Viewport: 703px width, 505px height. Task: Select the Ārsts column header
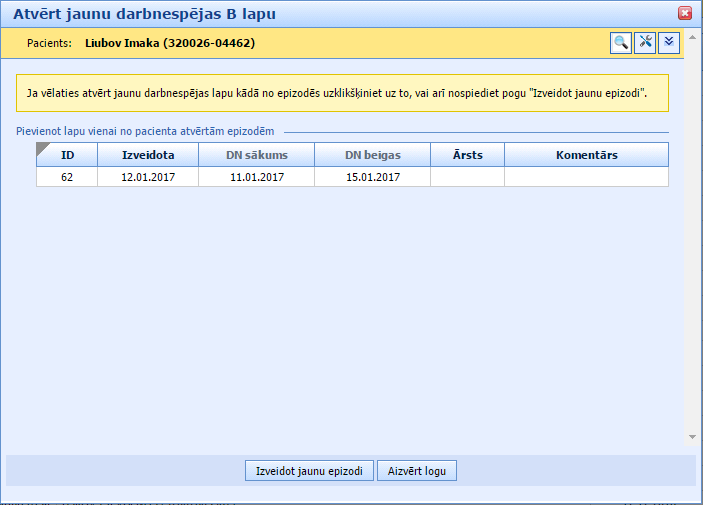(467, 155)
